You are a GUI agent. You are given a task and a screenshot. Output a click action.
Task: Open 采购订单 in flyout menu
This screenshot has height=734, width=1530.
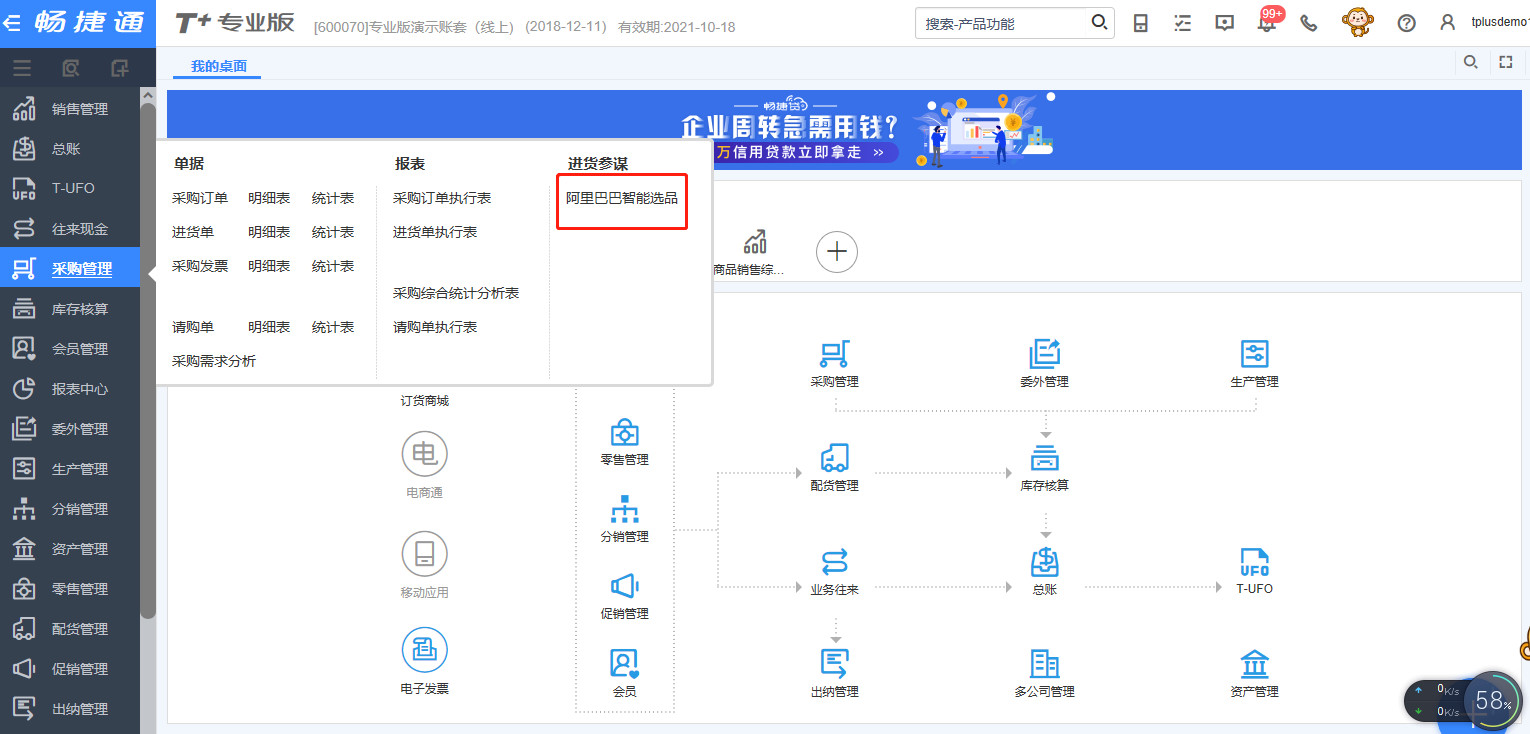[200, 198]
